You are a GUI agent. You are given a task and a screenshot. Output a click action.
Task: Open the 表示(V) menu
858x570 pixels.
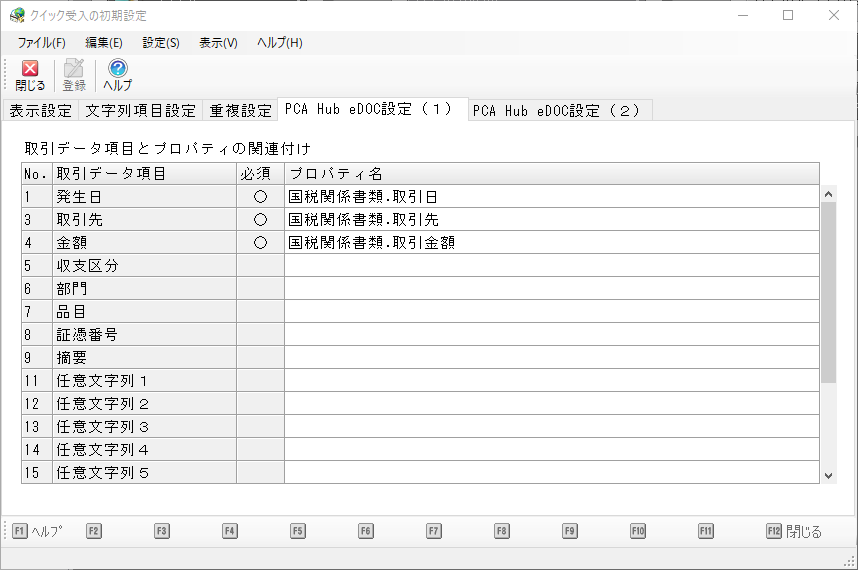218,43
